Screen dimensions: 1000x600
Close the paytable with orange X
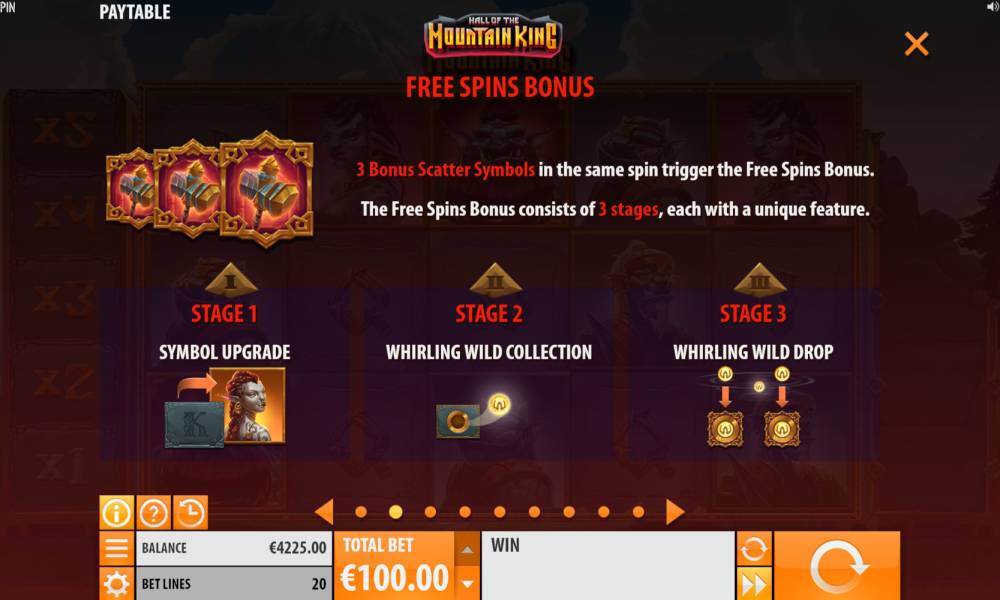click(916, 44)
